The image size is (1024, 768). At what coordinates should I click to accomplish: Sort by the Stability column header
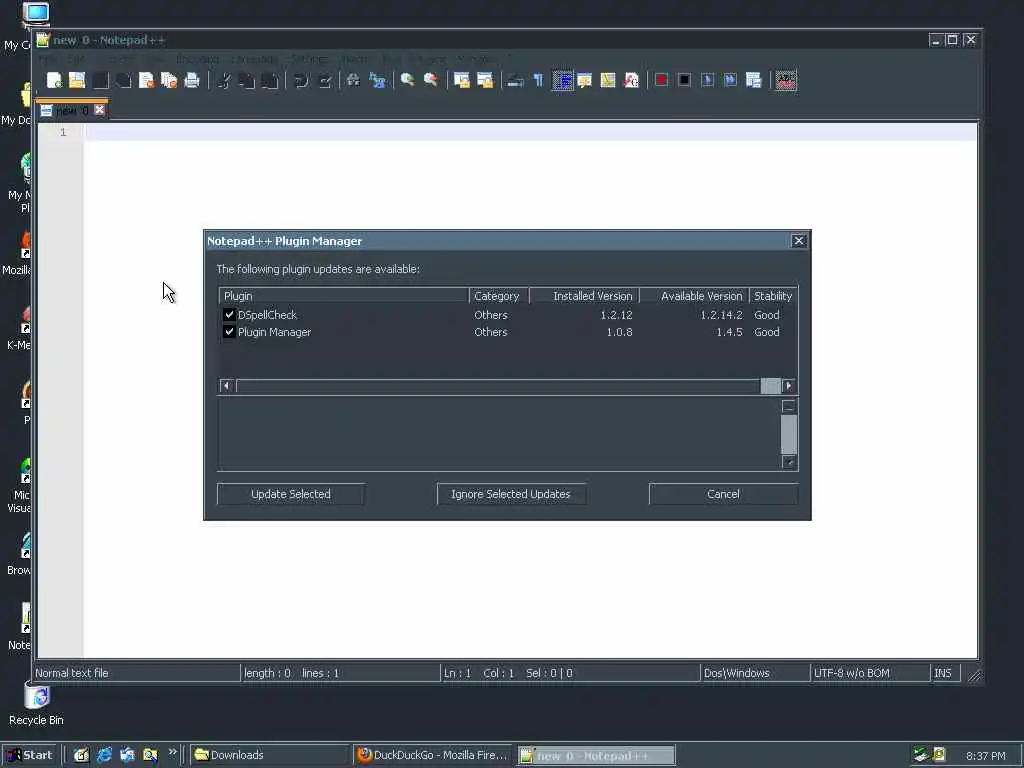(x=773, y=296)
